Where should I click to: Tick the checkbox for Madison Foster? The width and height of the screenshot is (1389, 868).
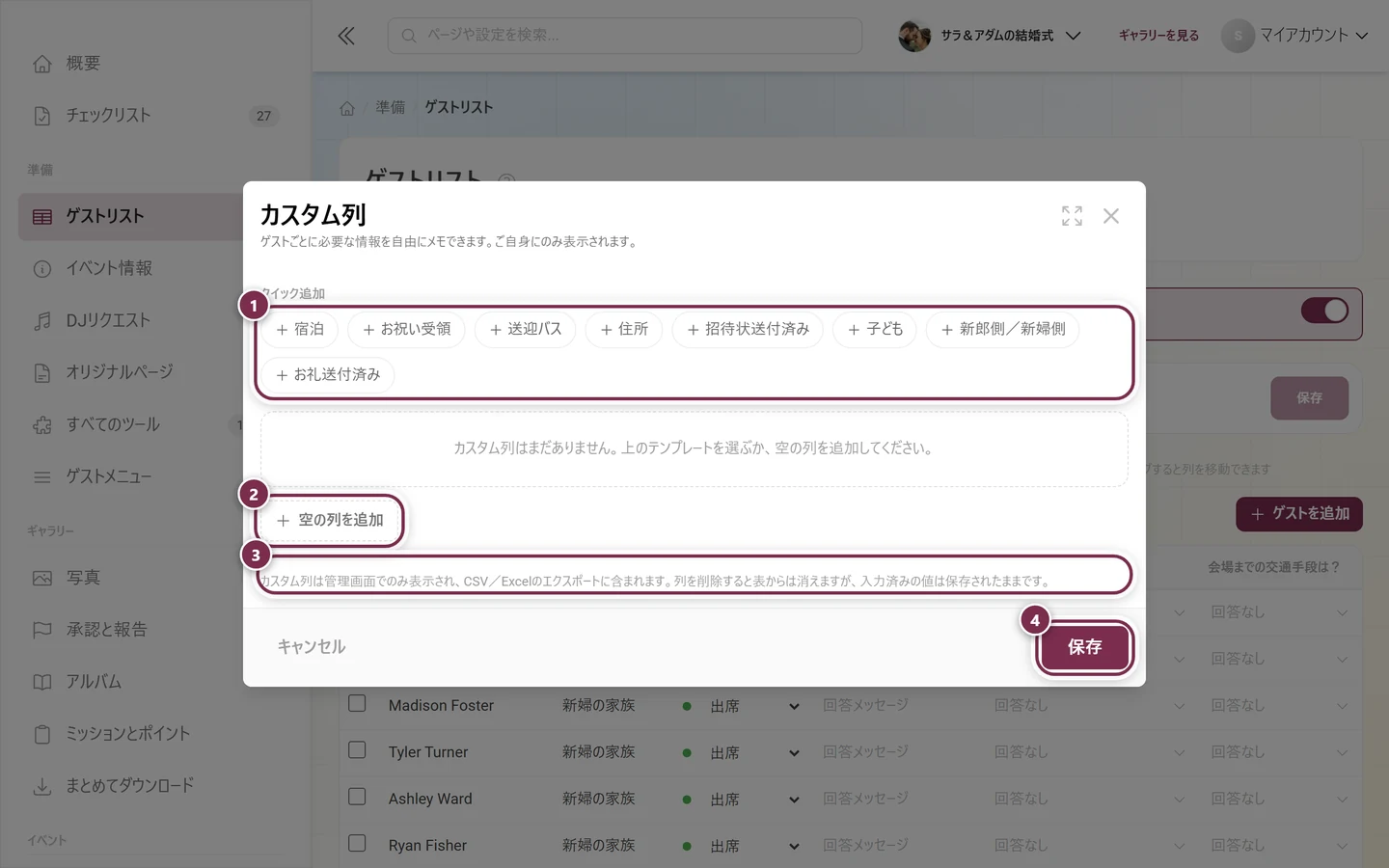[x=357, y=703]
